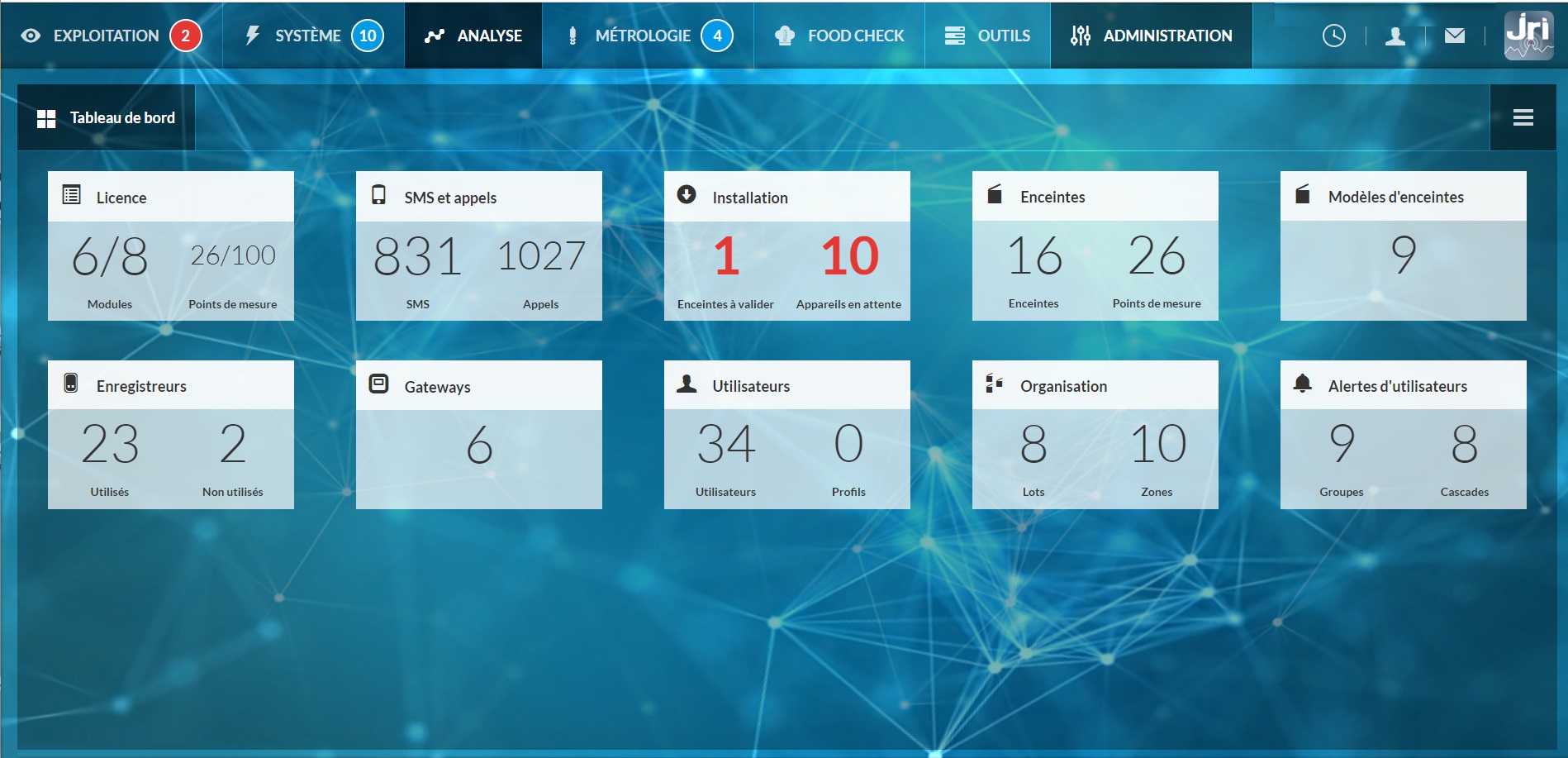Open the hamburger menu on the dashboard bar
This screenshot has height=758, width=1568.
(x=1523, y=117)
